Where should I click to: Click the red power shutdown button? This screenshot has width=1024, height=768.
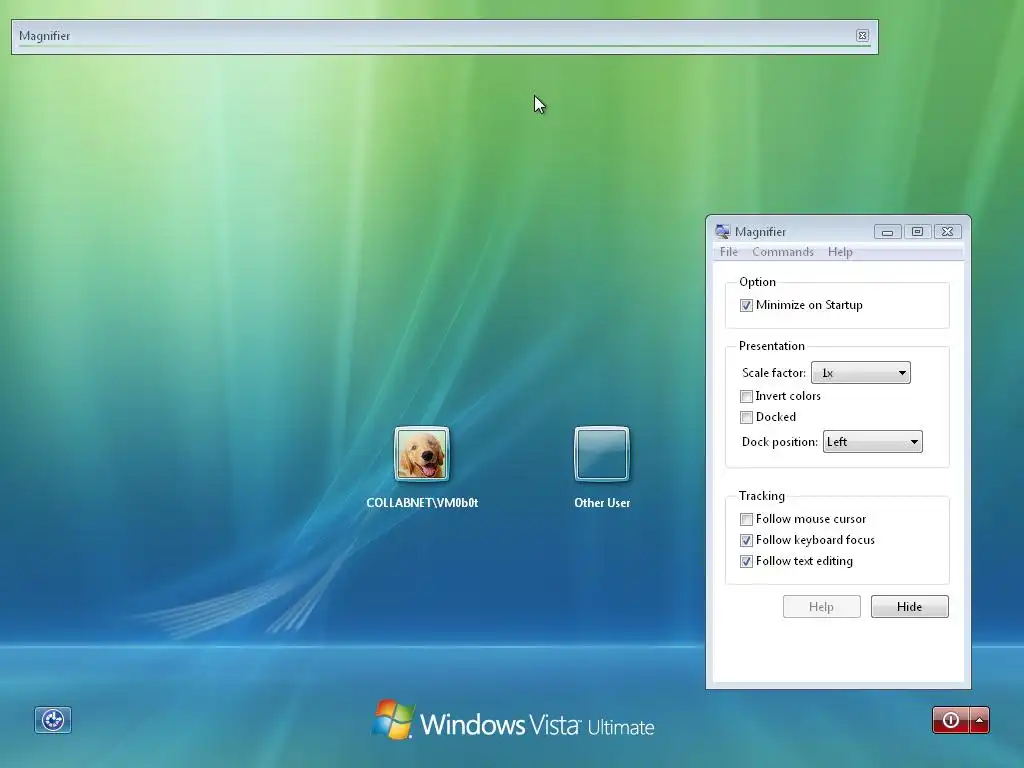[x=951, y=720]
